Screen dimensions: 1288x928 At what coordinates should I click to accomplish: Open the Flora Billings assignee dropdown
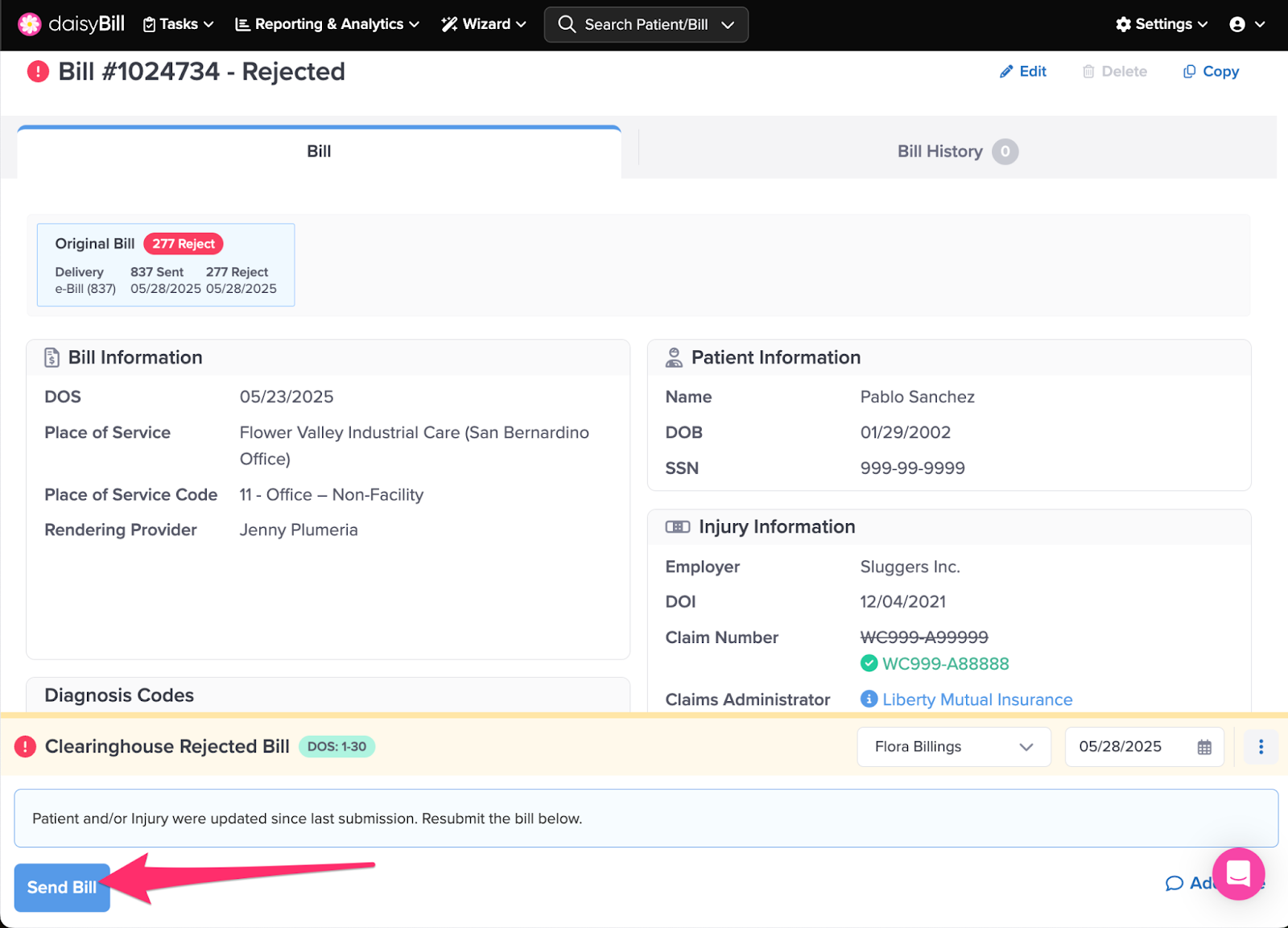[x=954, y=747]
